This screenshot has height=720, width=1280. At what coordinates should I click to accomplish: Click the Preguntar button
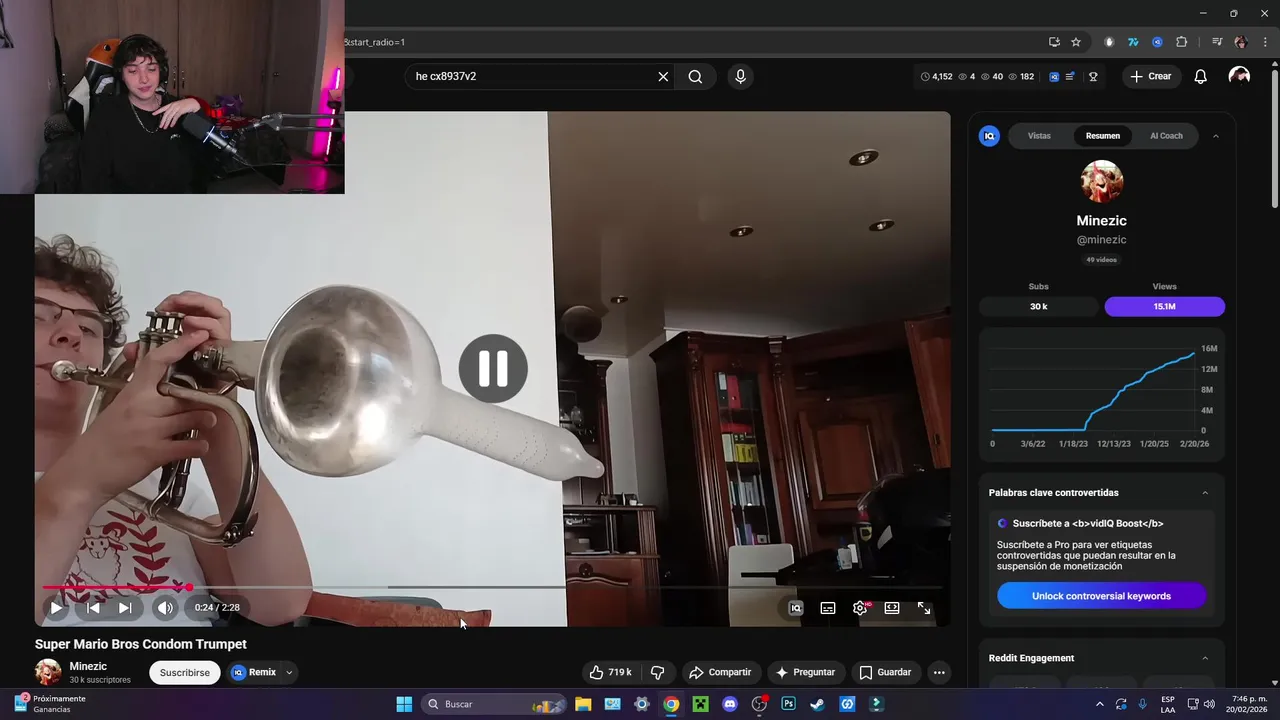[x=806, y=672]
